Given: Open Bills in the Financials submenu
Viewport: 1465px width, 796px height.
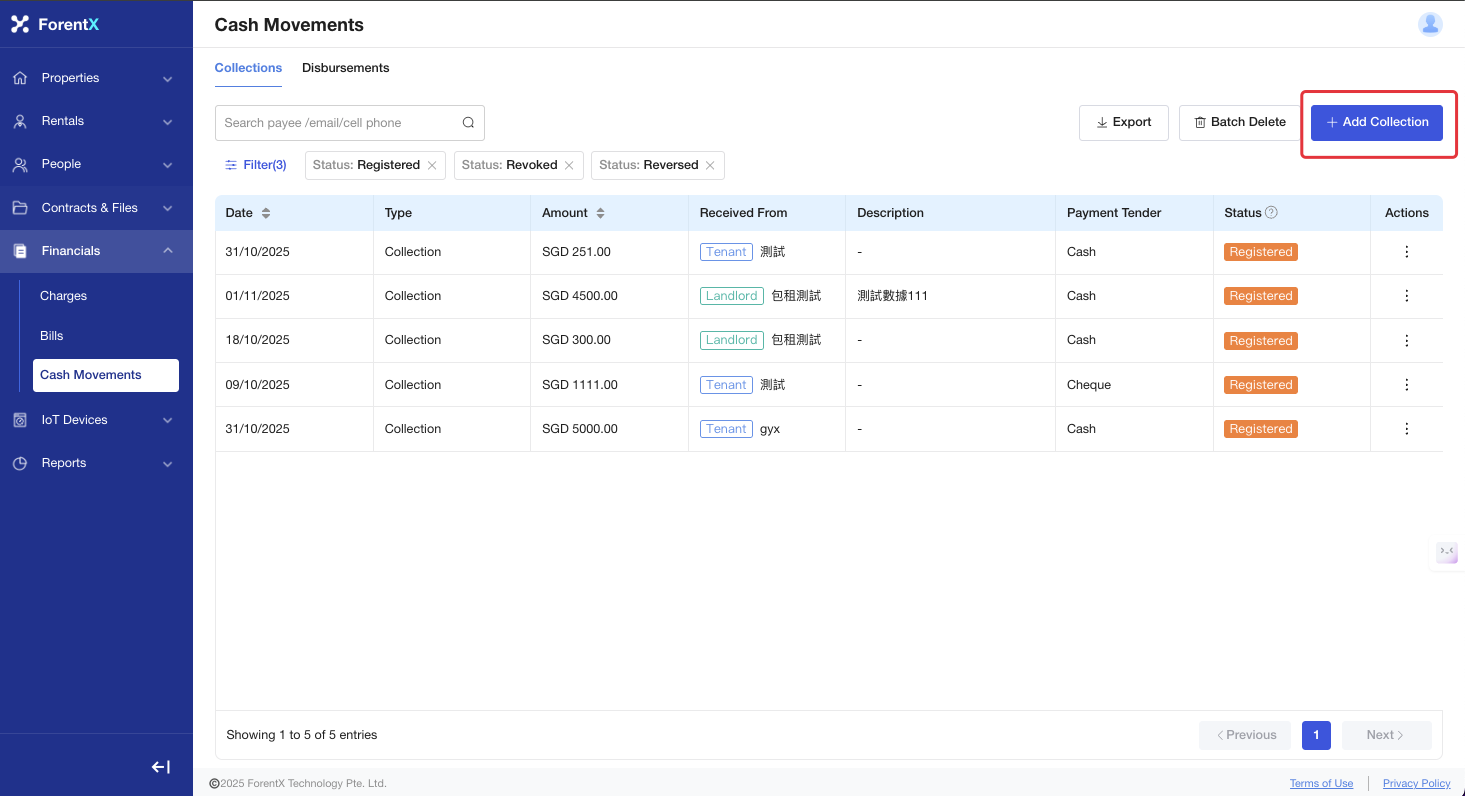Looking at the screenshot, I should coord(52,336).
